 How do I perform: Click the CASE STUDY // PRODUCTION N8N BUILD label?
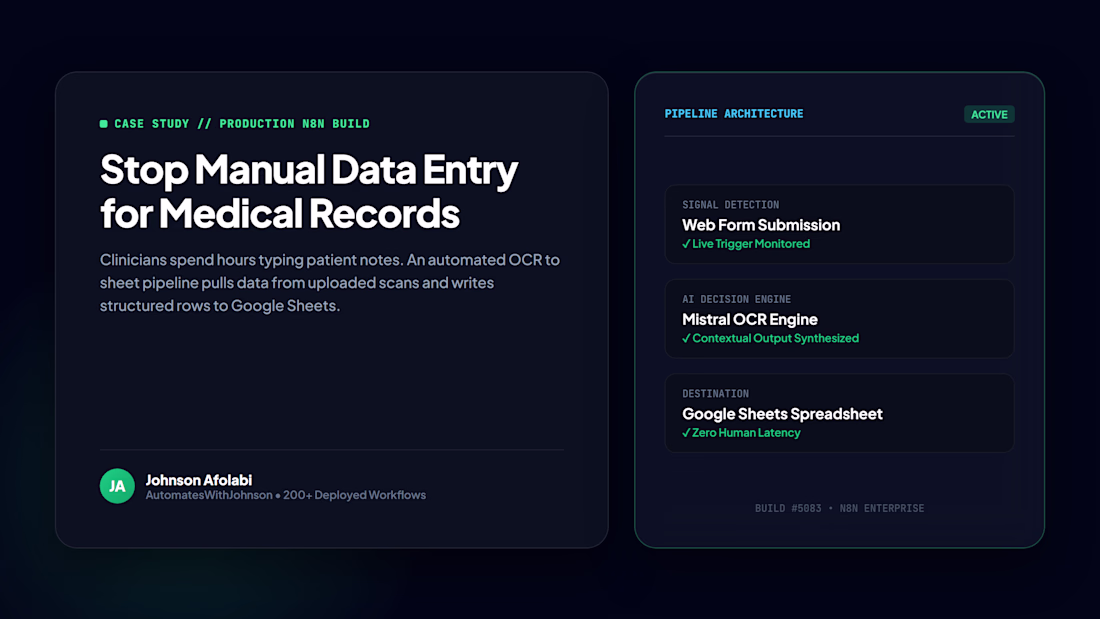tap(242, 124)
